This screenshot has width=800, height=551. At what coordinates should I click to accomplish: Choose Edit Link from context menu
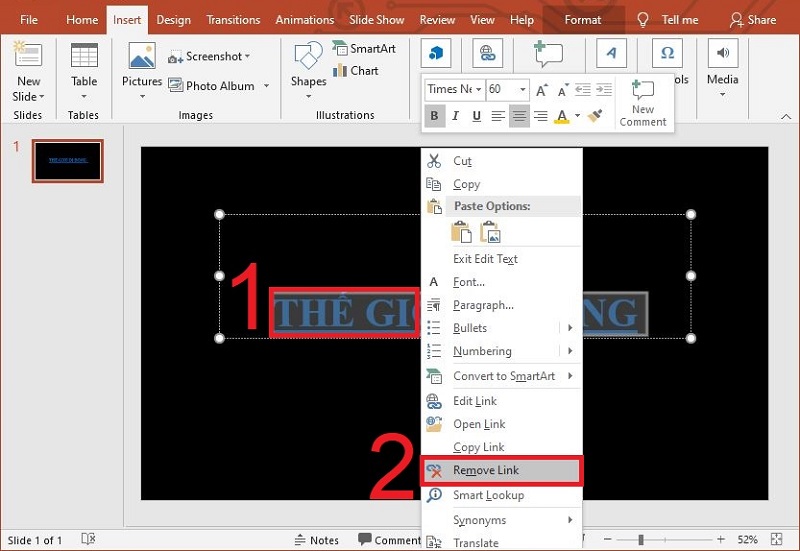pyautogui.click(x=502, y=401)
